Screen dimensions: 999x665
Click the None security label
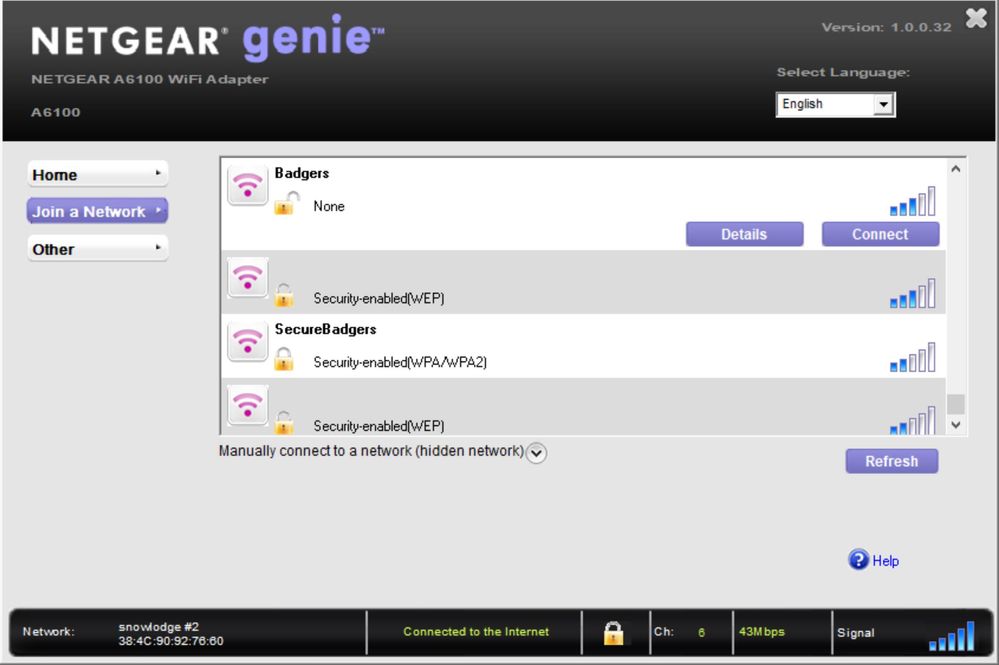pyautogui.click(x=329, y=206)
